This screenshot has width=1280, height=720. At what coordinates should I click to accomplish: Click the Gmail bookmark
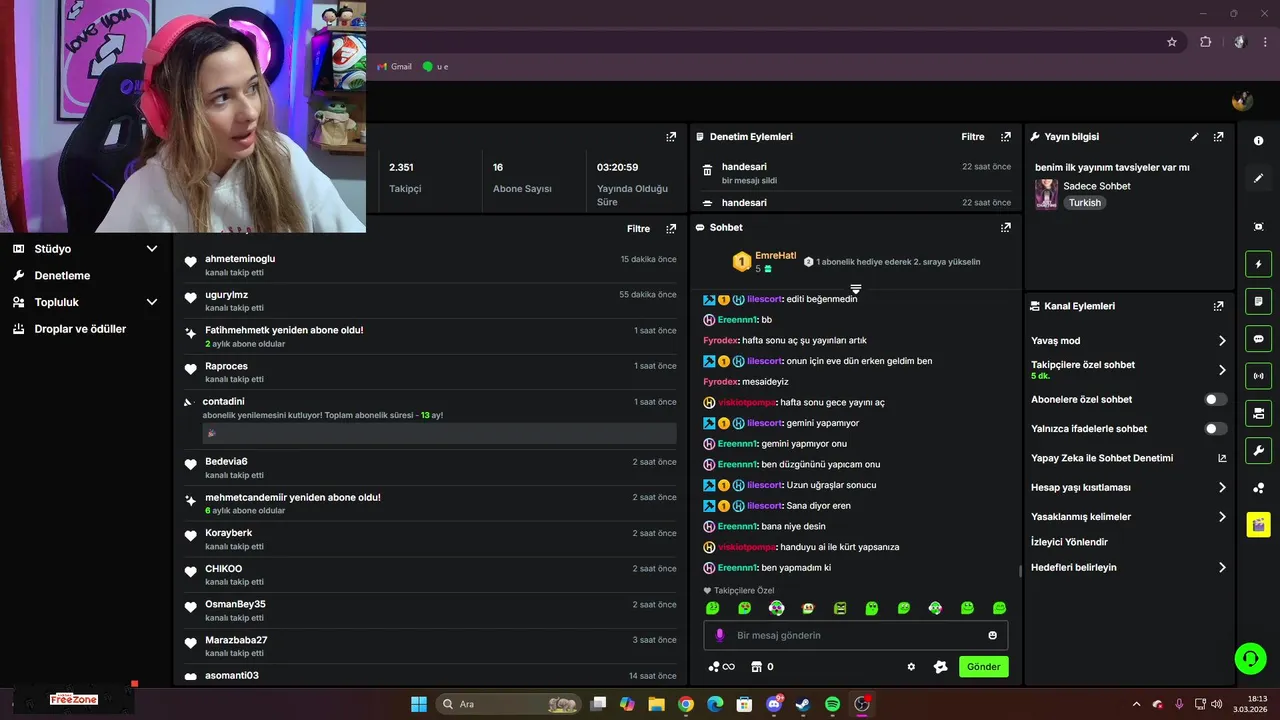click(x=395, y=66)
